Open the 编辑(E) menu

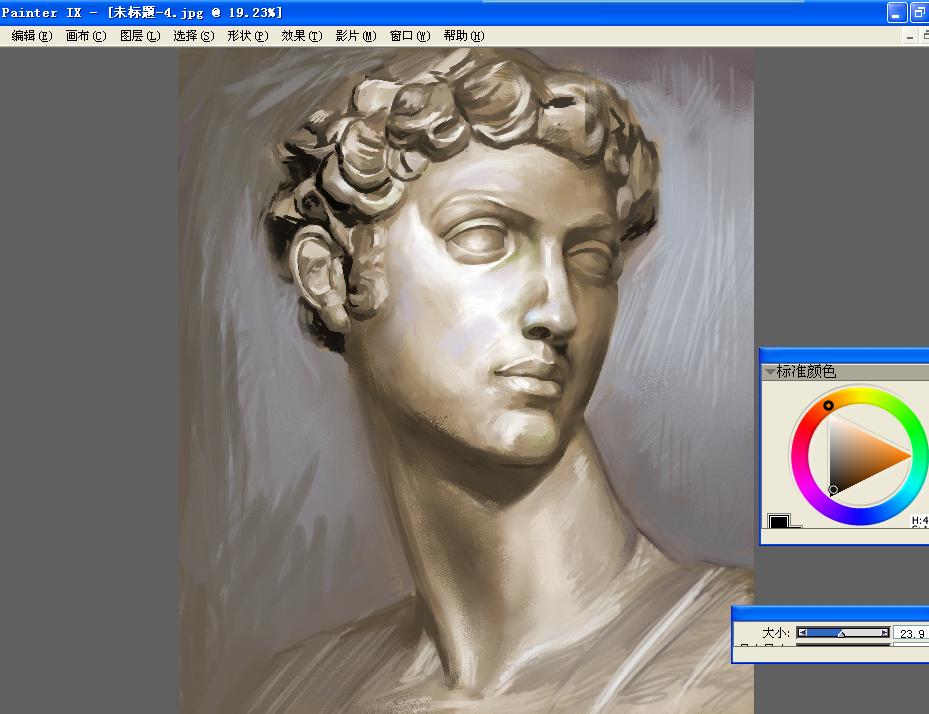(x=32, y=36)
